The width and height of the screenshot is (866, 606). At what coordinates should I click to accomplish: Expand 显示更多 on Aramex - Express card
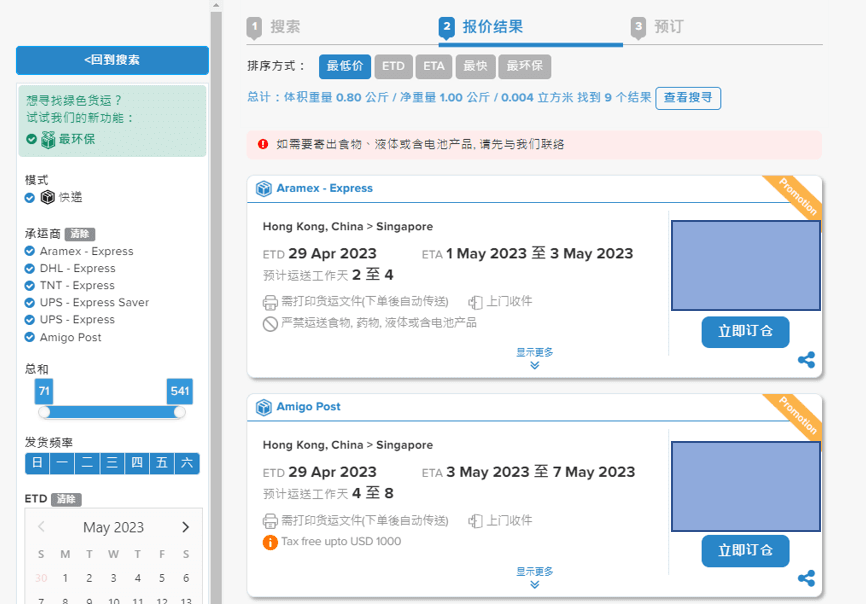(x=535, y=358)
